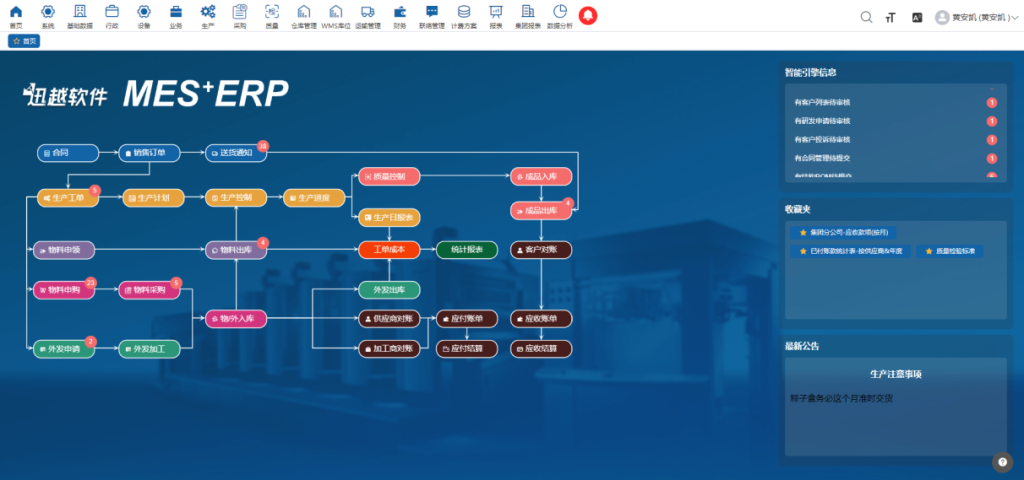Image resolution: width=1024 pixels, height=480 pixels.
Task: Open the 生产工单 workflow node
Action: (x=68, y=198)
